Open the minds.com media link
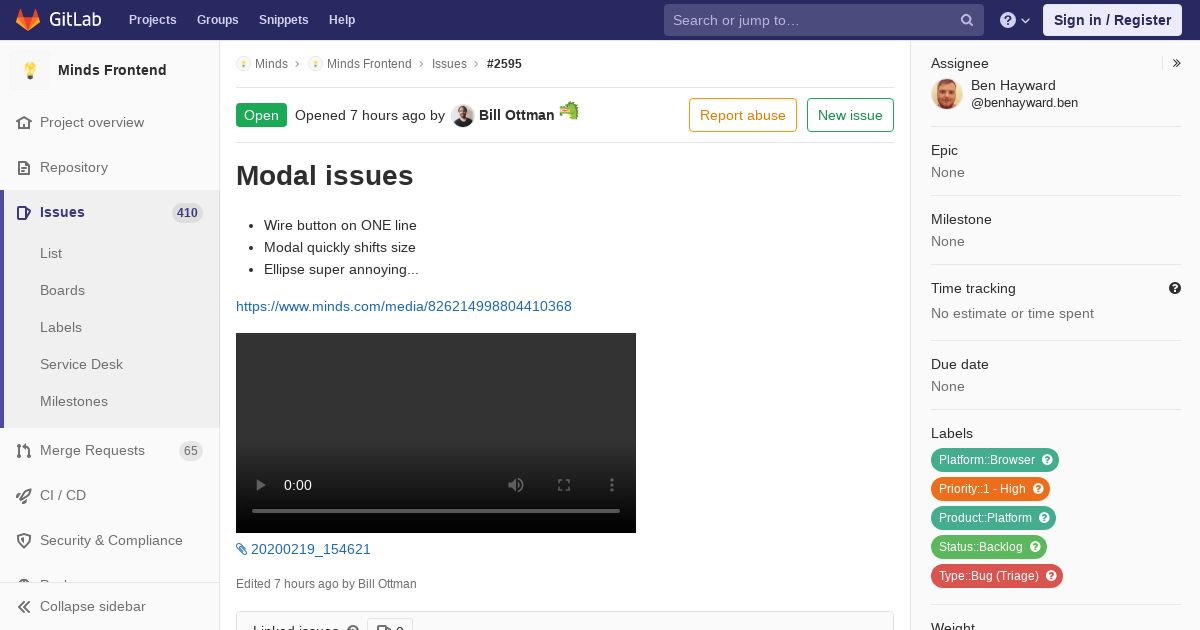This screenshot has width=1200, height=630. coord(404,306)
